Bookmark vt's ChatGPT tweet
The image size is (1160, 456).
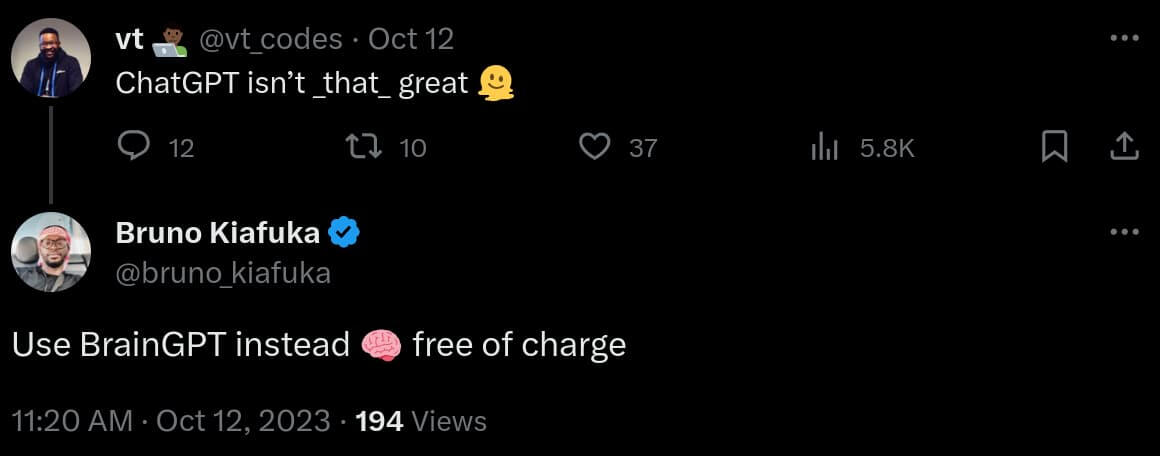1055,147
